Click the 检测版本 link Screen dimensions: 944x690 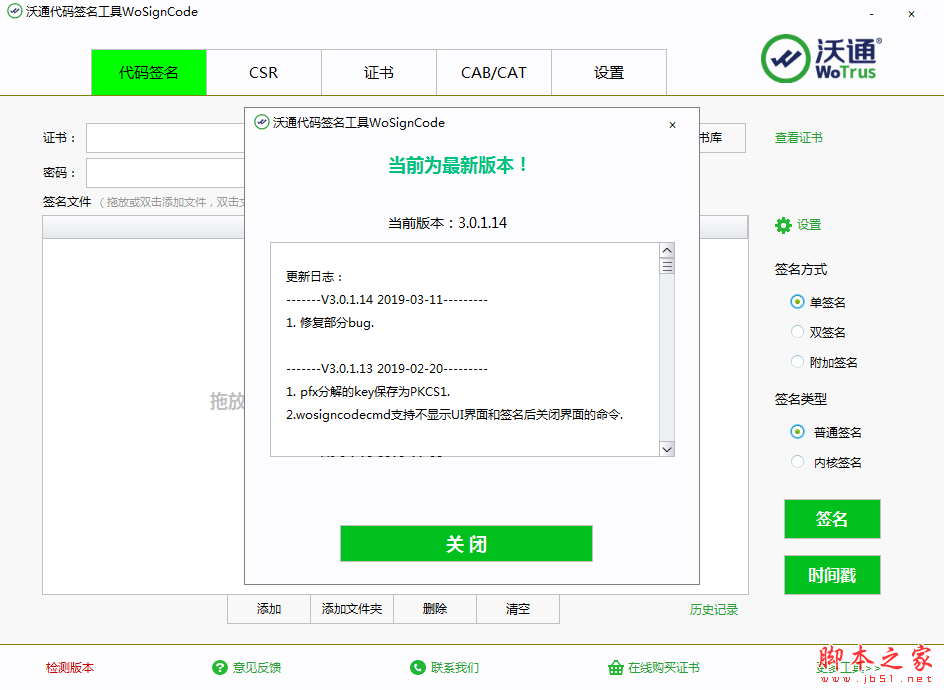click(x=70, y=667)
